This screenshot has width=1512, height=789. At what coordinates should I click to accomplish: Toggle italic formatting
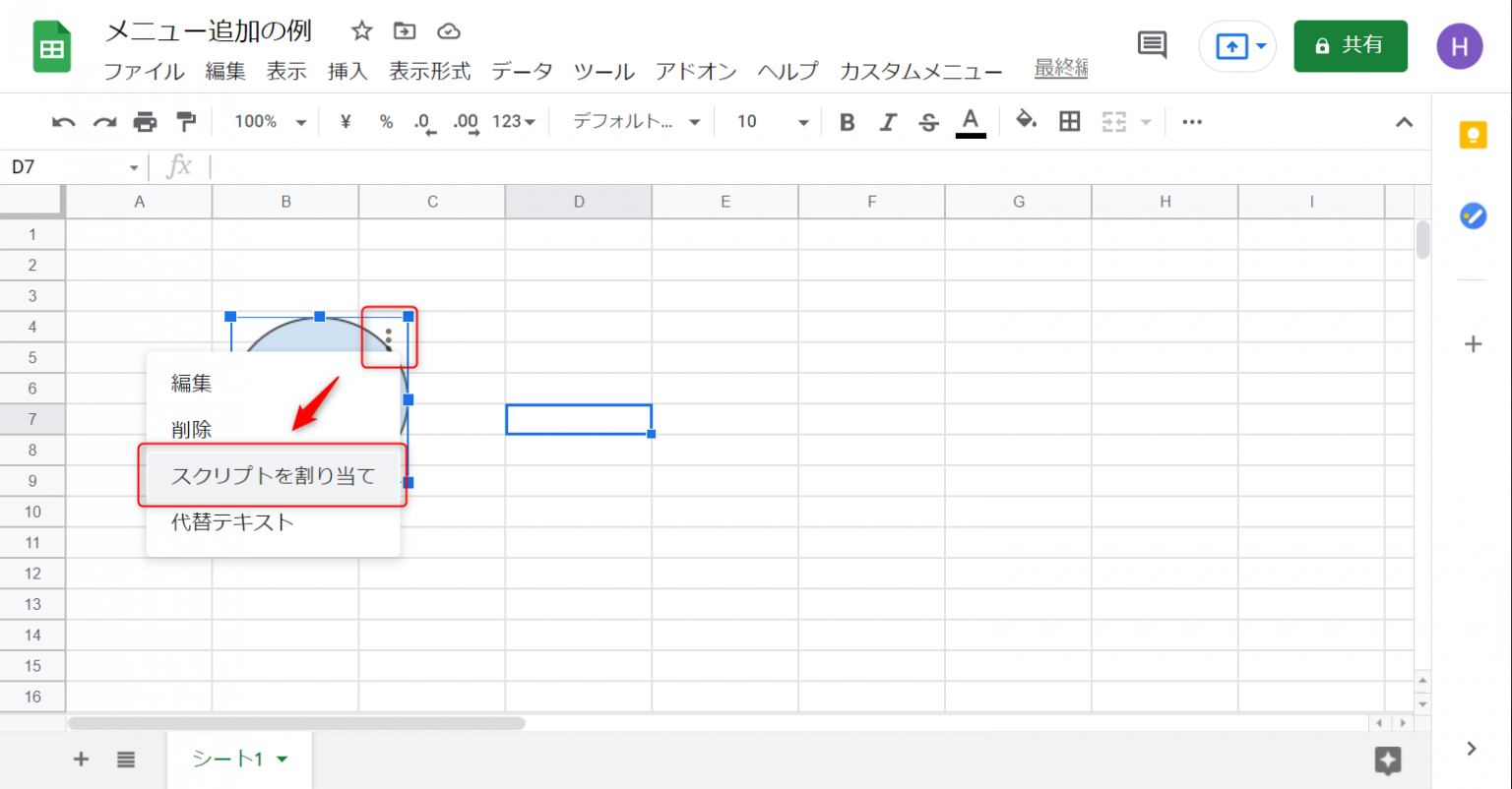pos(888,122)
